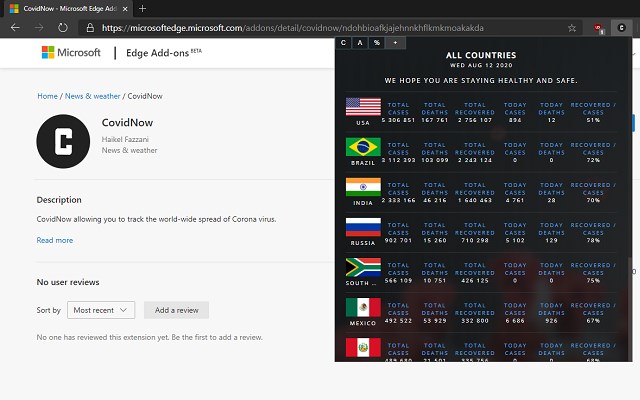Reload the page with refresh icon

point(62,28)
